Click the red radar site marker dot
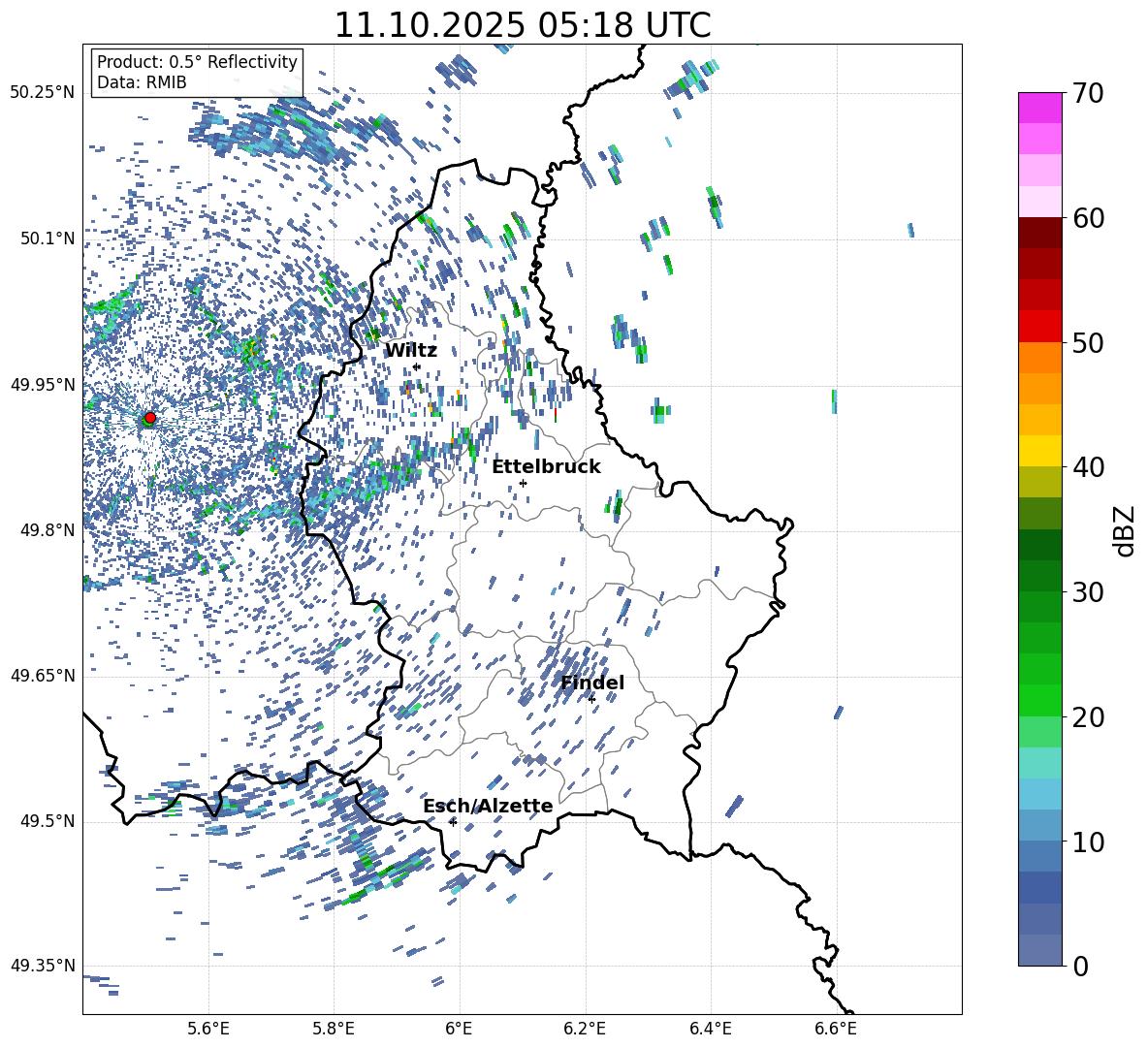The width and height of the screenshot is (1148, 1048). tap(149, 418)
